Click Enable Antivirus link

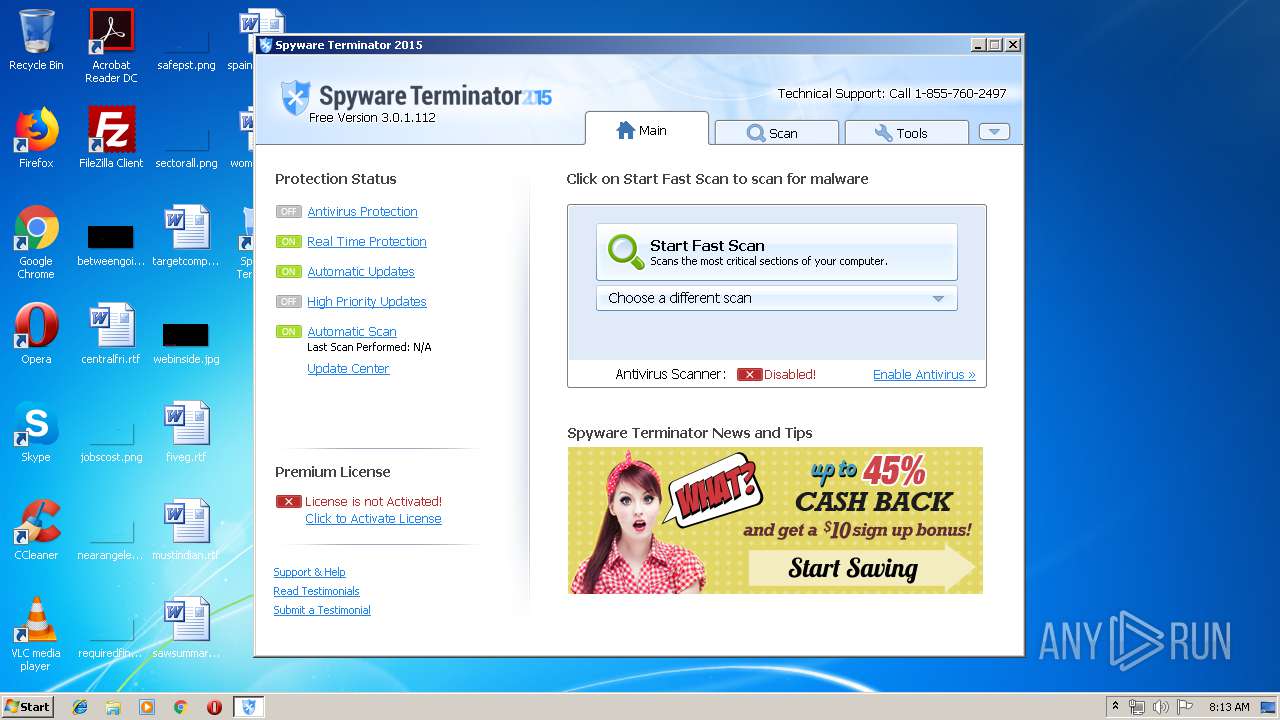tap(924, 375)
